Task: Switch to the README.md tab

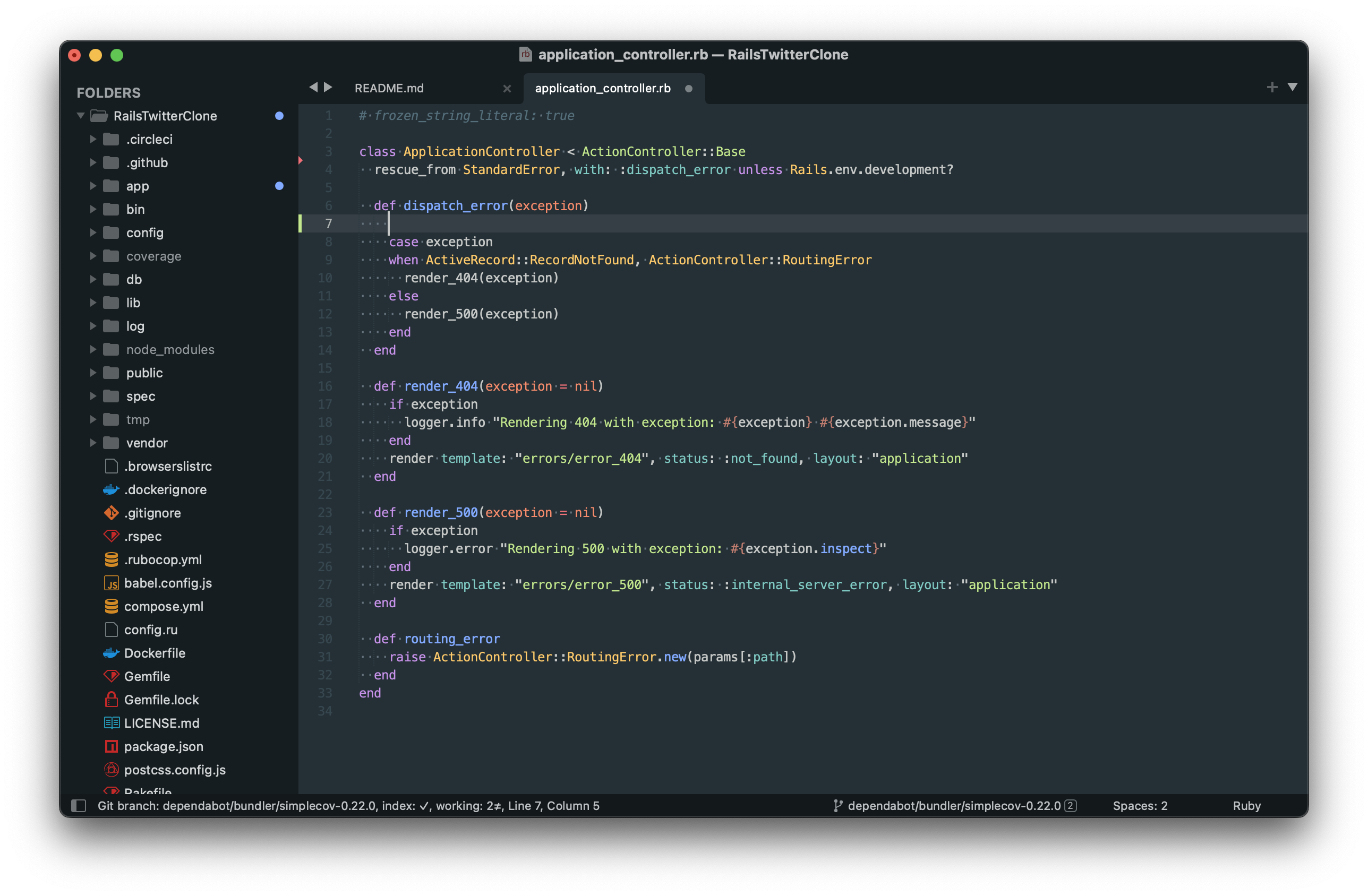Action: tap(389, 88)
